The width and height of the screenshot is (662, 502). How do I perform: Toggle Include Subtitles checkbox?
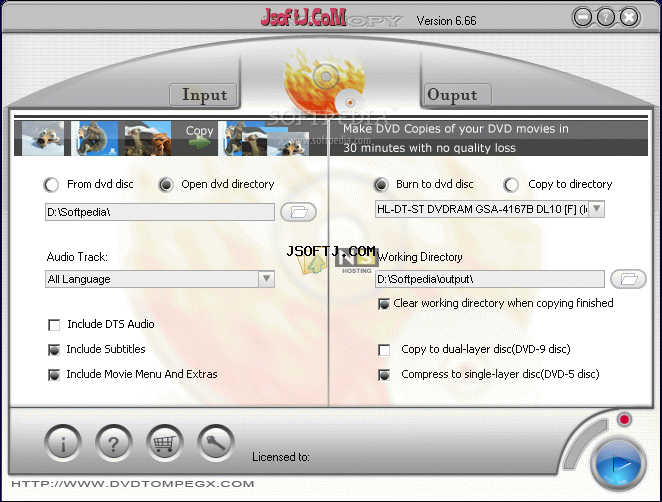(x=54, y=350)
